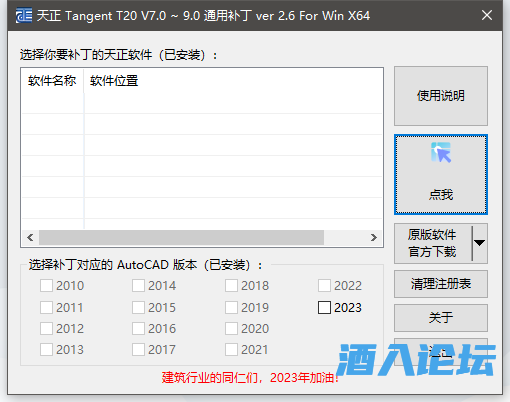The image size is (510, 402).
Task: Click the 清理注册表 button
Action: (x=441, y=284)
